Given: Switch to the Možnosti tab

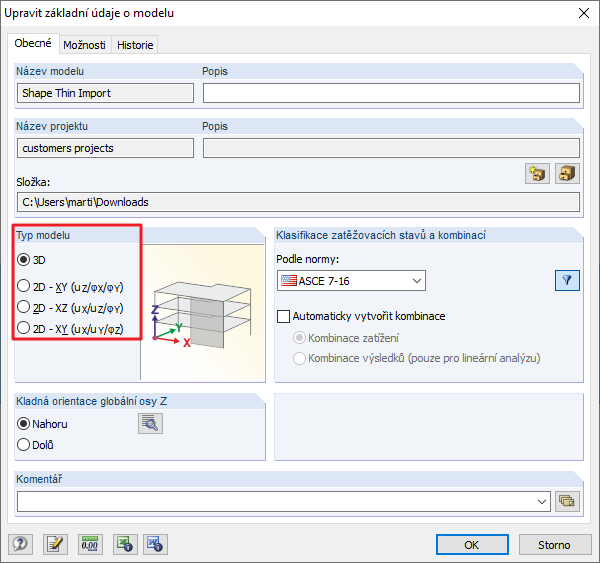Looking at the screenshot, I should [x=85, y=45].
